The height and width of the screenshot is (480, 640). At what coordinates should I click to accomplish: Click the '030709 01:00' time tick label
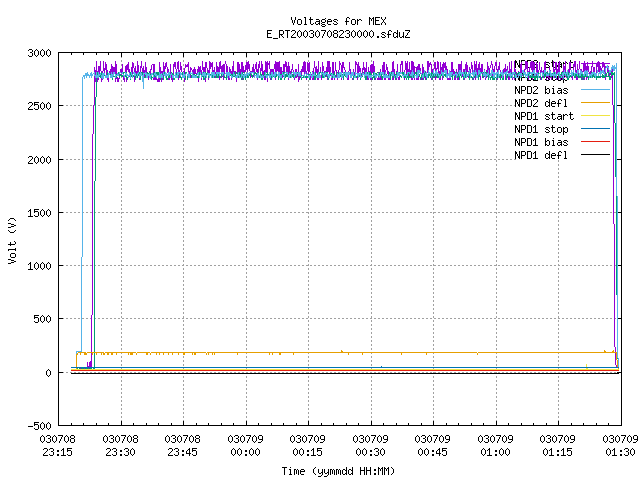(495, 445)
